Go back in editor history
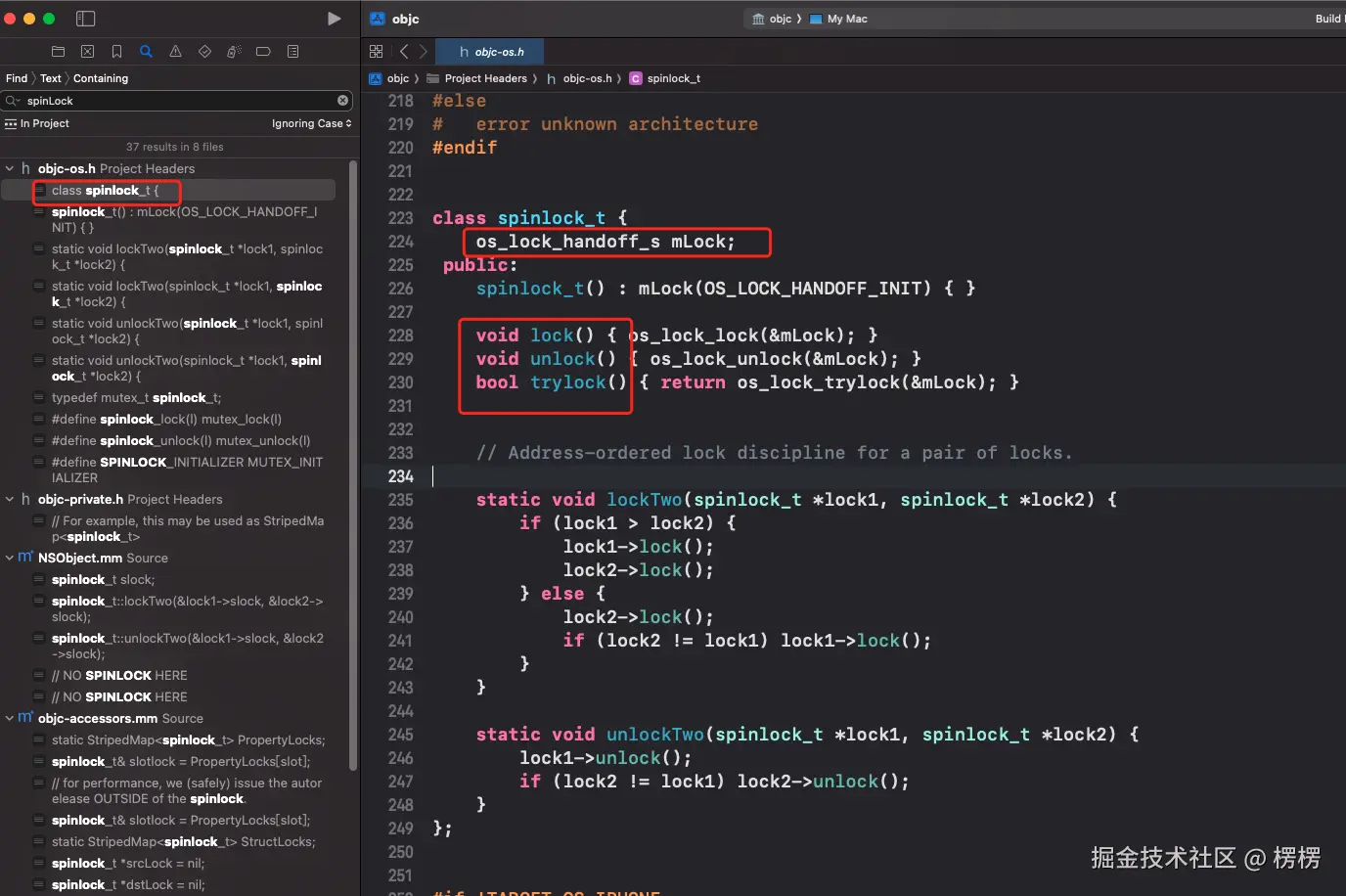The image size is (1346, 896). 404,52
